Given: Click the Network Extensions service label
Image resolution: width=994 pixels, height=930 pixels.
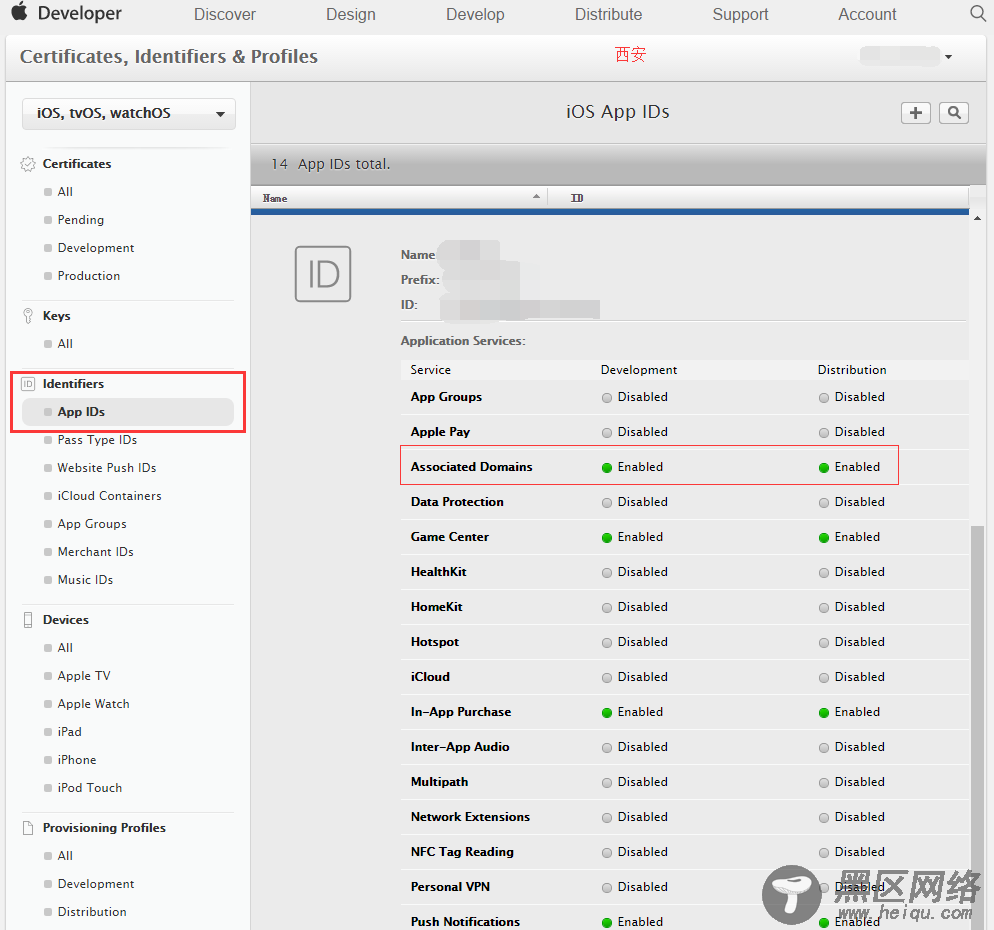Looking at the screenshot, I should coord(470,817).
